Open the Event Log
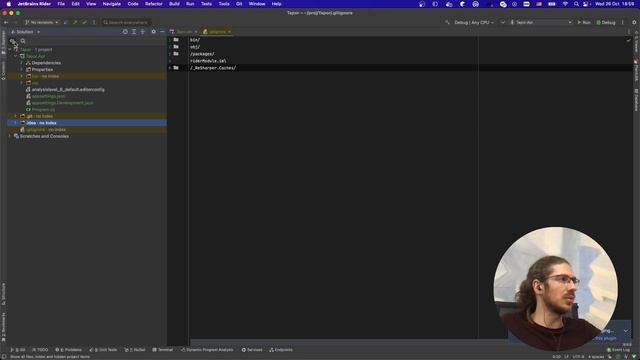This screenshot has width=640, height=360. point(618,350)
